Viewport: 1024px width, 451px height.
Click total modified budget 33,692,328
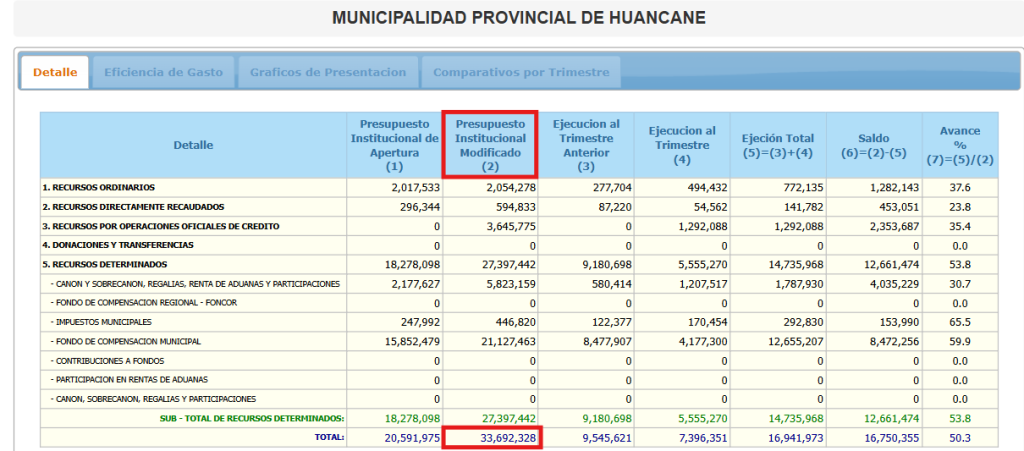tap(509, 438)
